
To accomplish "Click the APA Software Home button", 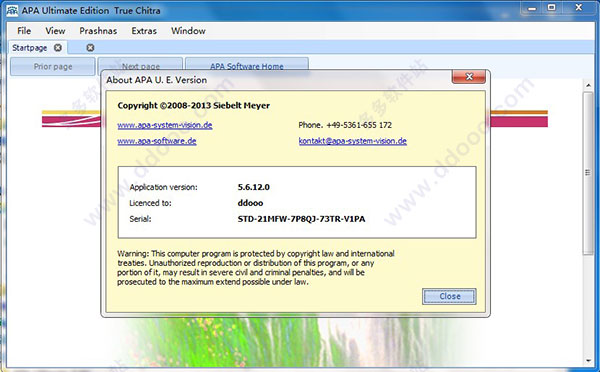I will pyautogui.click(x=247, y=65).
